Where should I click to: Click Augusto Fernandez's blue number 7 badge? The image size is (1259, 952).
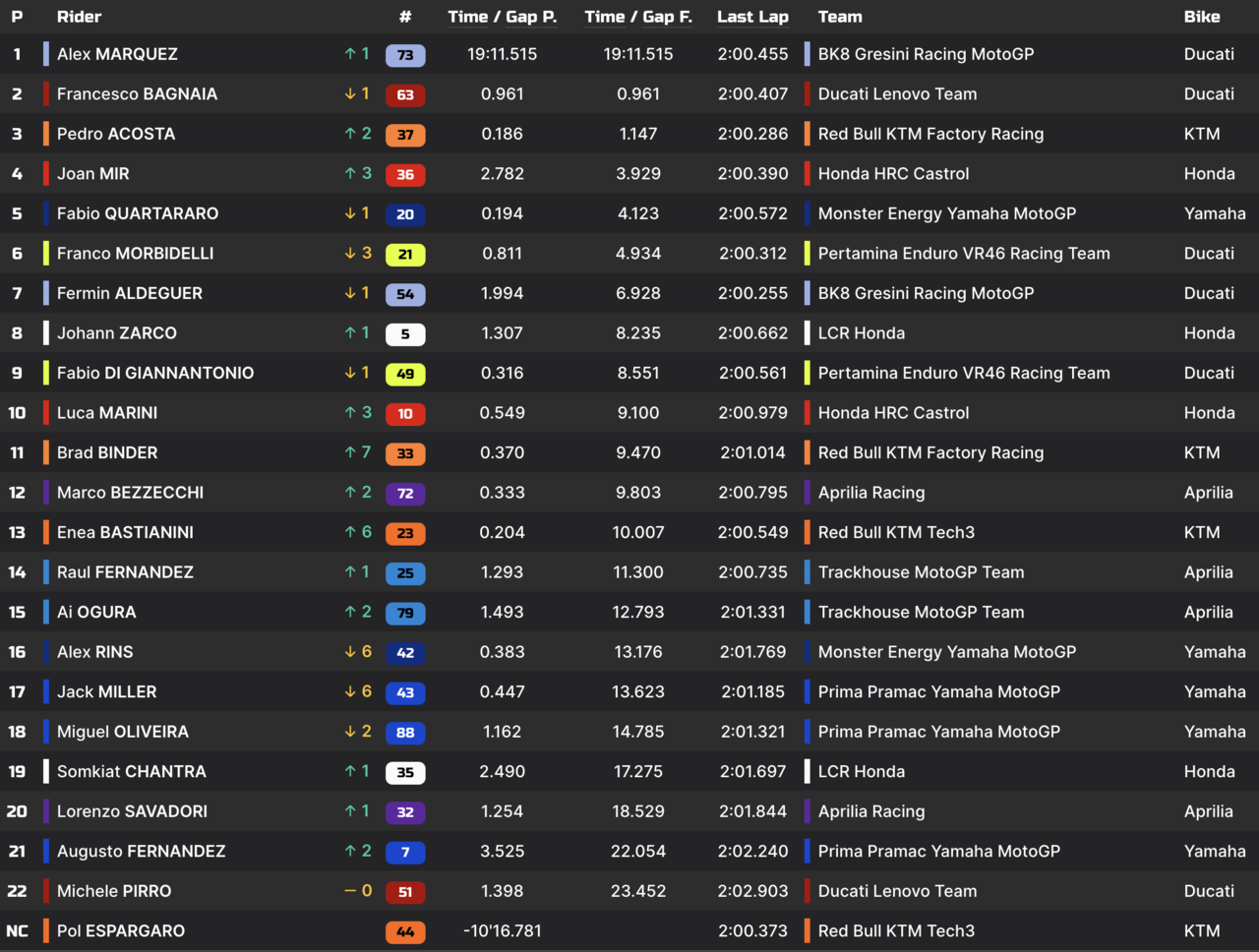(405, 853)
